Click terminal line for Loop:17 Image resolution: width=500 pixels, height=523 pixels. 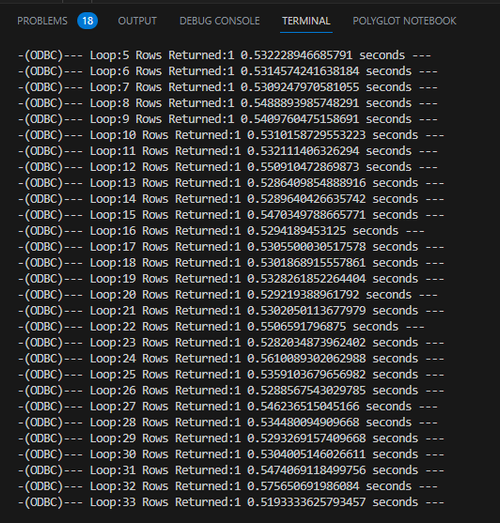(231, 247)
